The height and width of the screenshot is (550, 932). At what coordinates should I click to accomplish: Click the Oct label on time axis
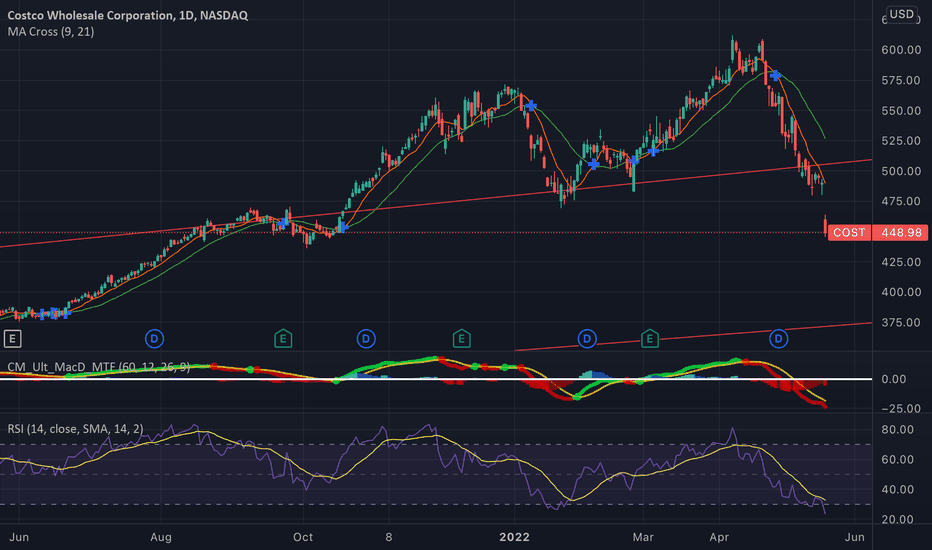303,538
